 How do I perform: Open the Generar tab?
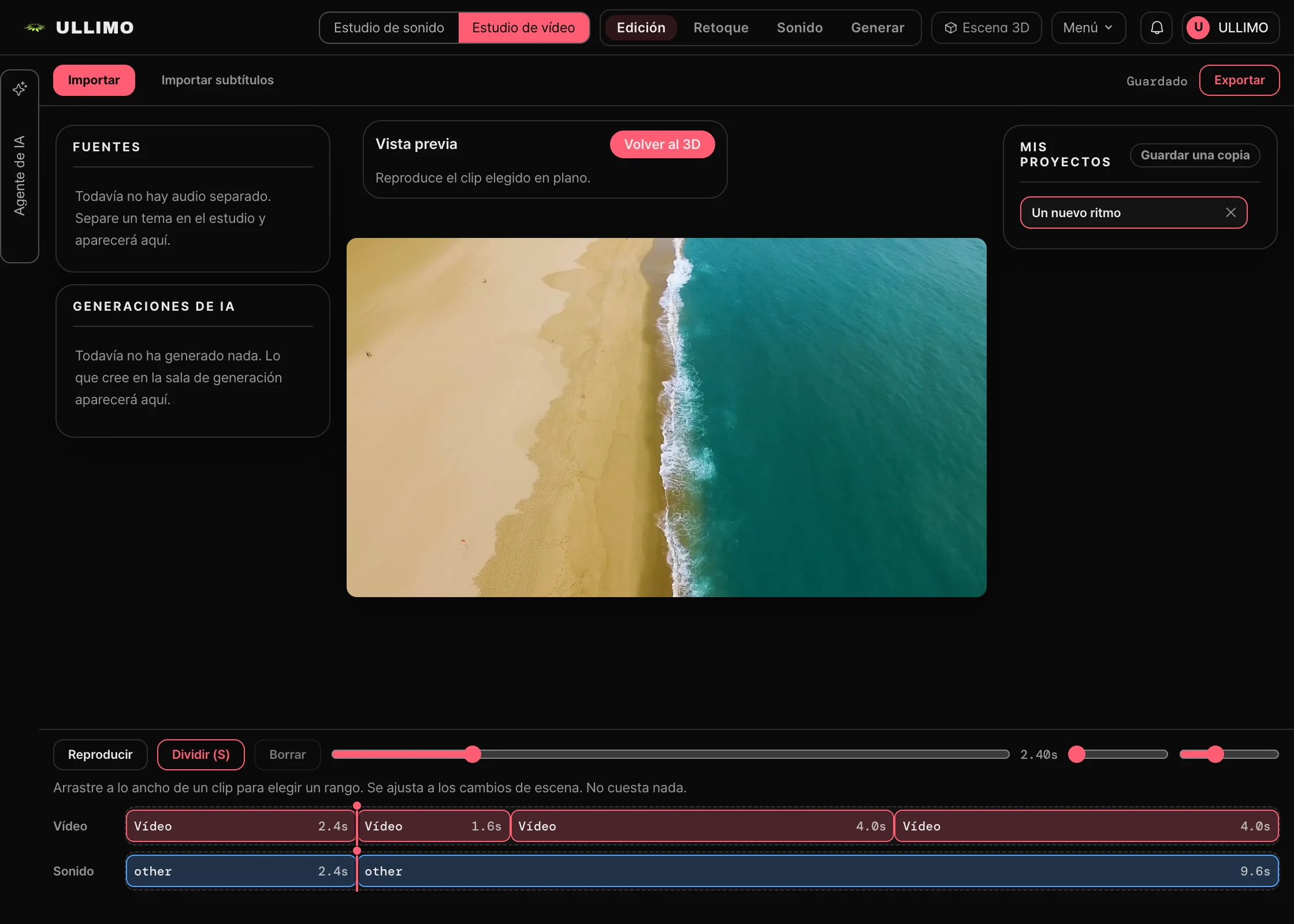tap(877, 28)
